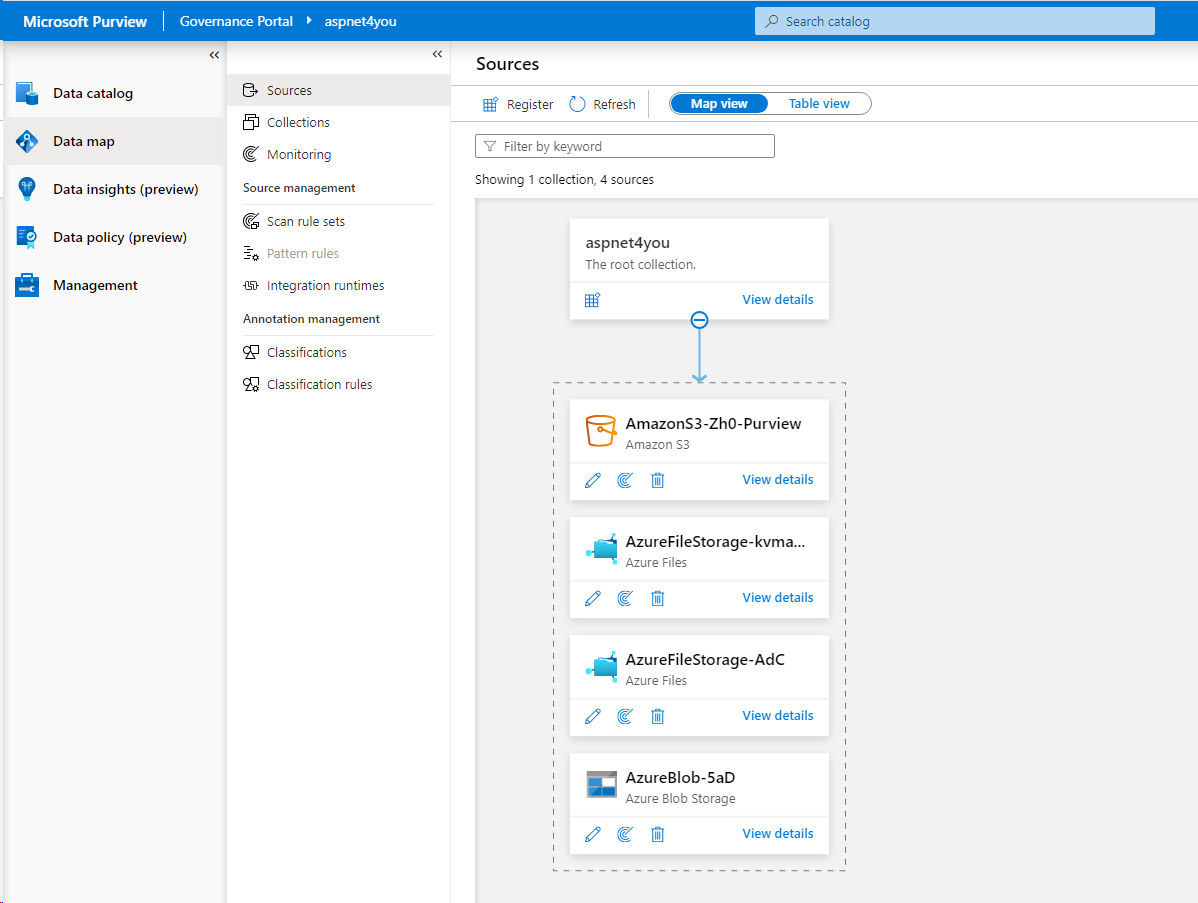The image size is (1198, 903).
Task: Edit the AzureFileStorage-AdC source
Action: pos(593,716)
